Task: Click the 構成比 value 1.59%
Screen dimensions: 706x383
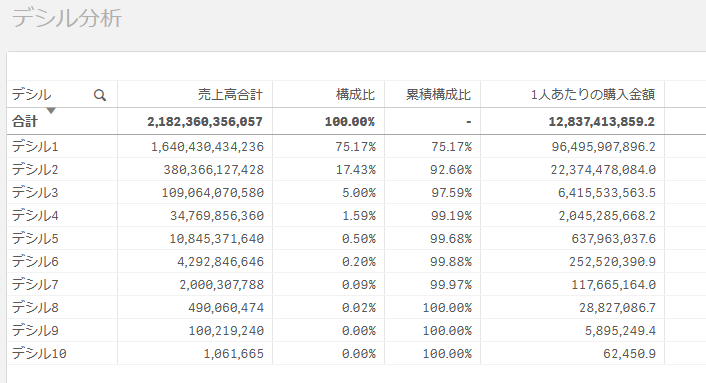Action: tap(359, 216)
